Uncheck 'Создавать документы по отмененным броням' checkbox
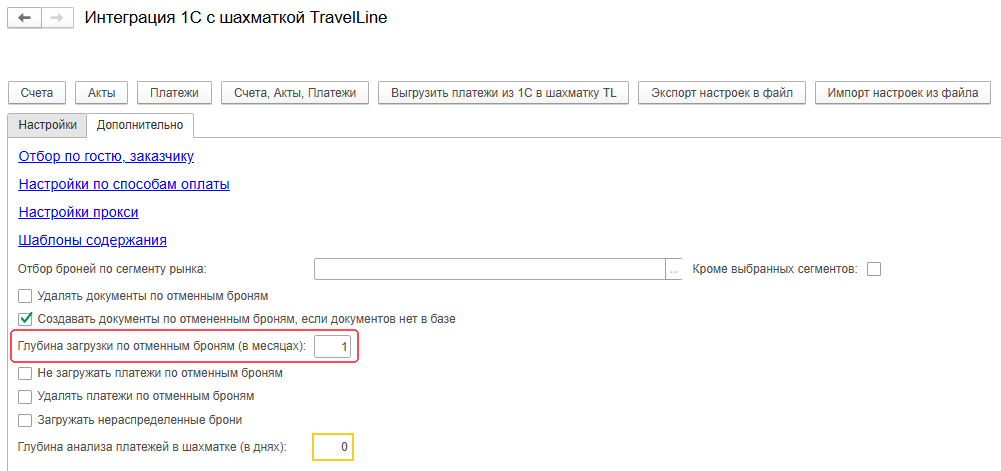Image resolution: width=1001 pixels, height=471 pixels. click(26, 319)
